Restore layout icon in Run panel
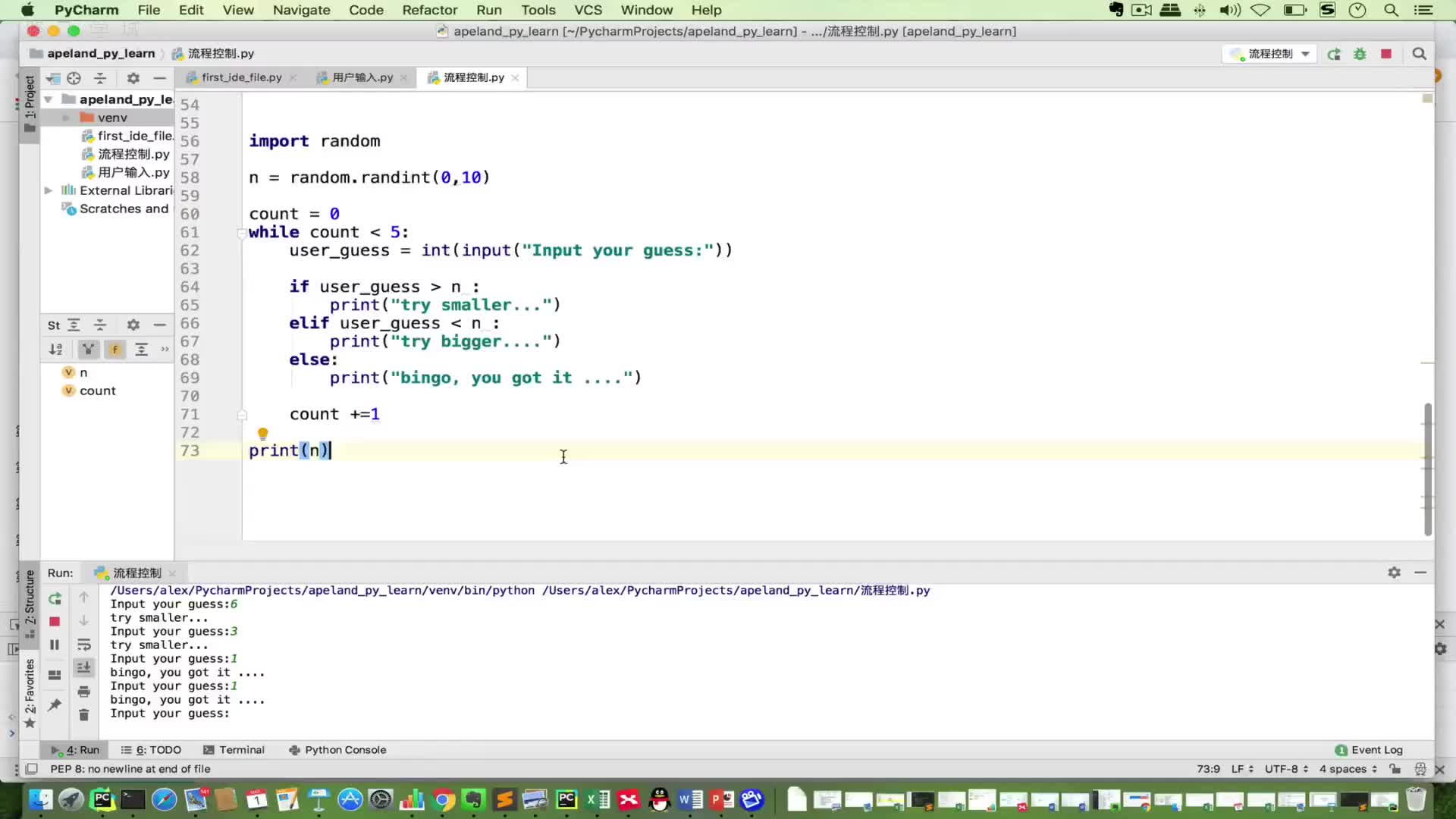Screen dimensions: 1456x819 point(55,674)
